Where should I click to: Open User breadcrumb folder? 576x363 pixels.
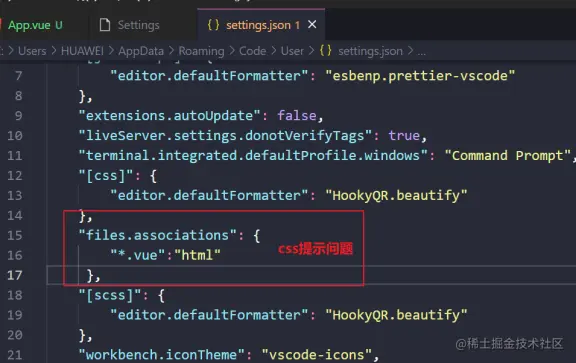[292, 51]
